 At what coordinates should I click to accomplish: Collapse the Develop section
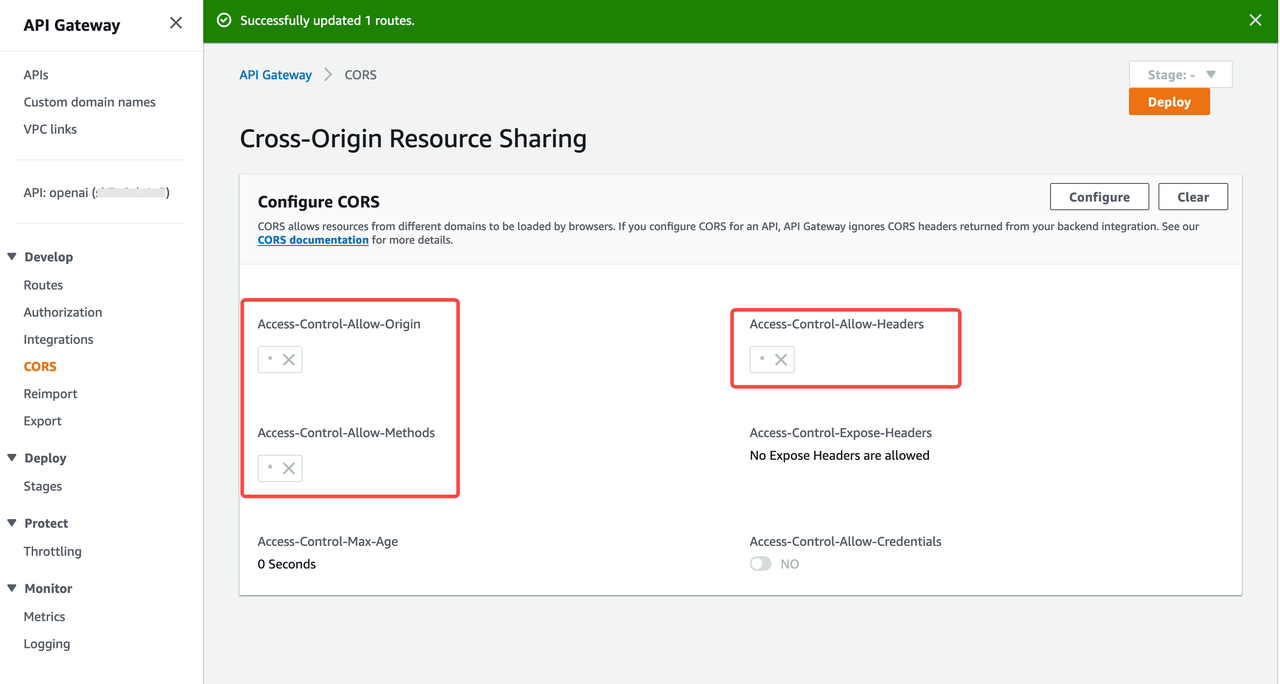point(12,257)
